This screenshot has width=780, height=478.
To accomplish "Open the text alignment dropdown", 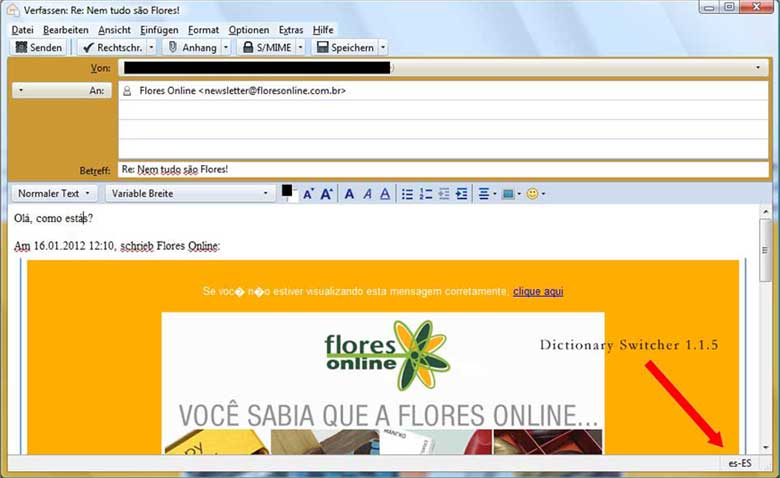I will [x=487, y=194].
